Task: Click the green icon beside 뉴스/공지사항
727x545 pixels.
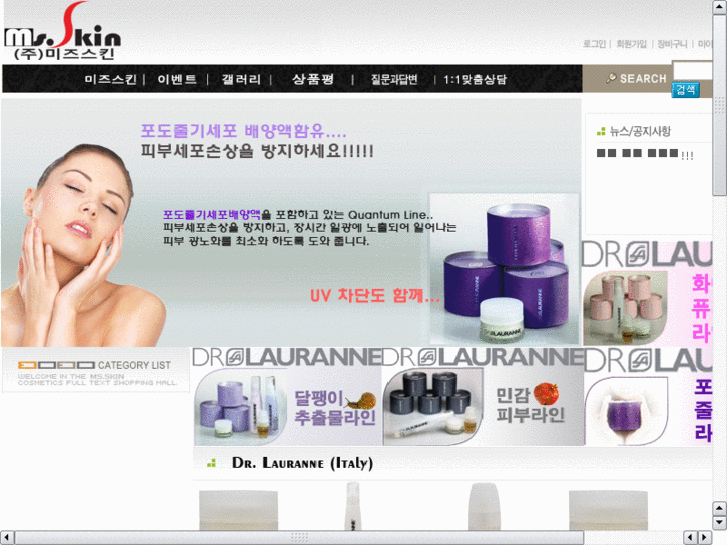Action: pos(601,132)
